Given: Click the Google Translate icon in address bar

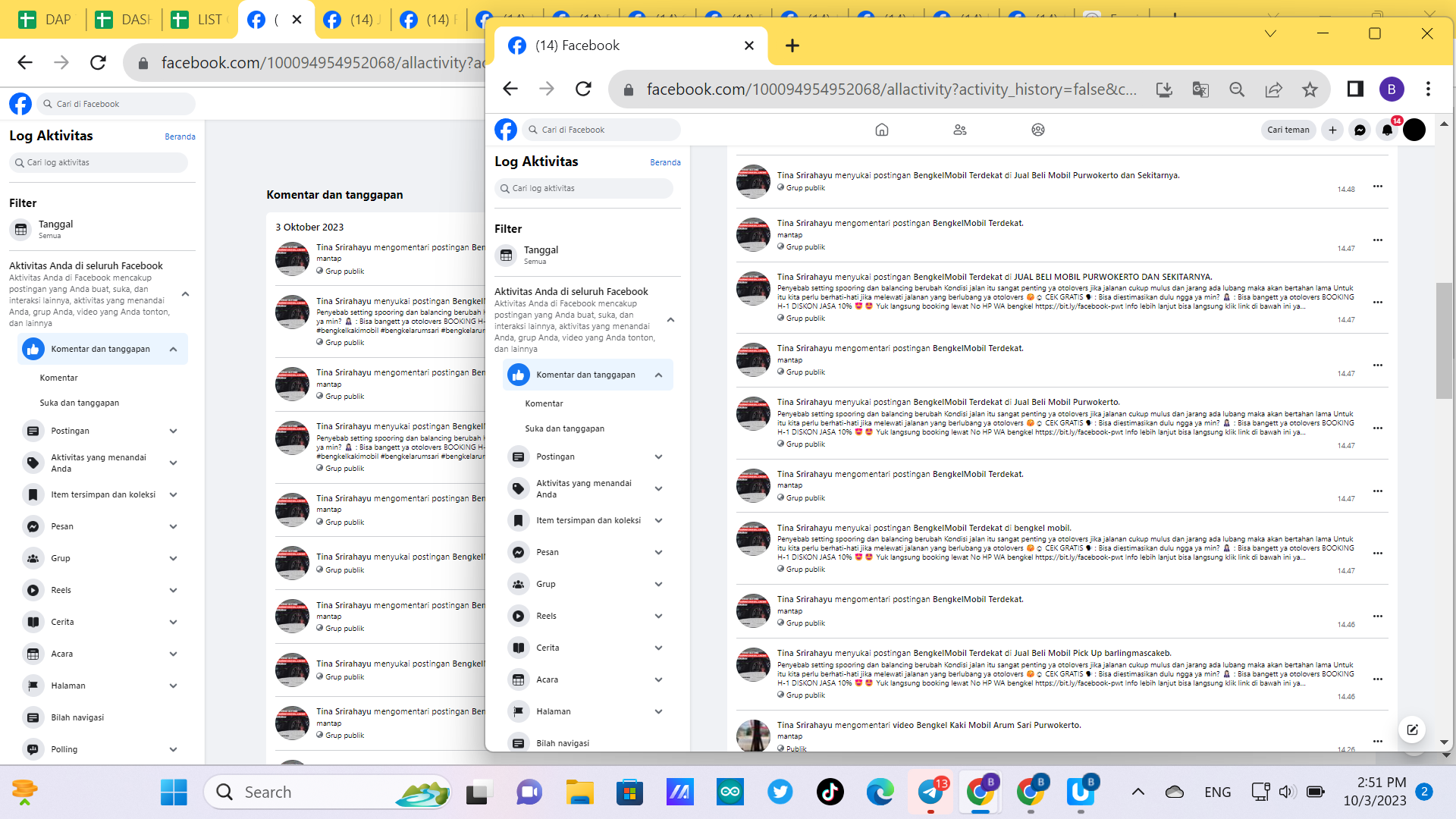Looking at the screenshot, I should [x=1200, y=89].
